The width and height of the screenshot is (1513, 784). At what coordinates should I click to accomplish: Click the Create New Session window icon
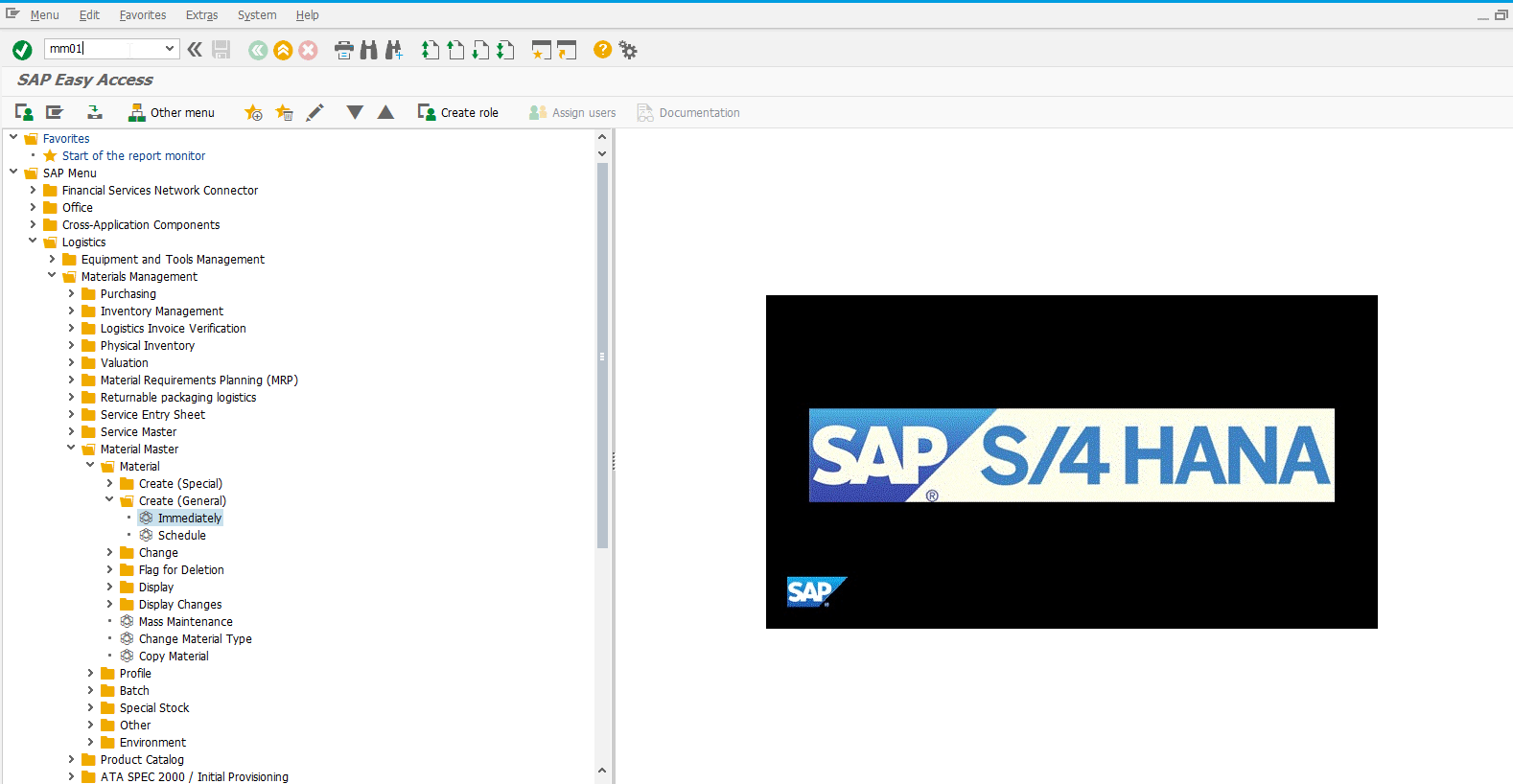coord(542,50)
